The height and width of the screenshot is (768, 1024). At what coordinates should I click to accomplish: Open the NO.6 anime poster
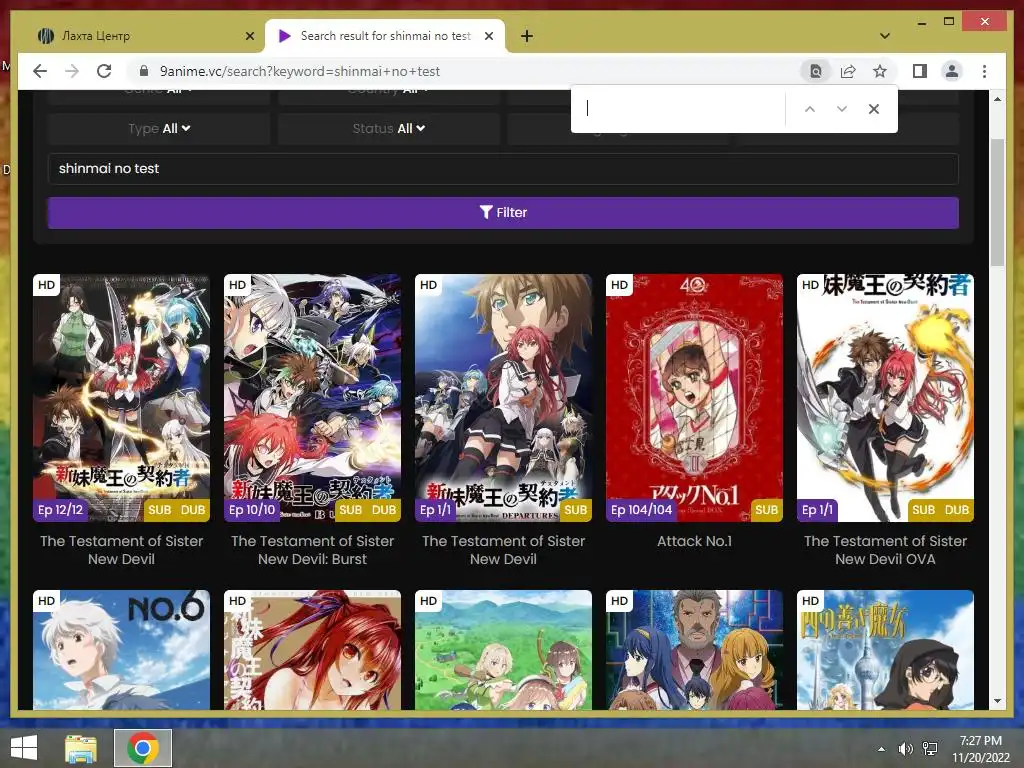pos(121,650)
